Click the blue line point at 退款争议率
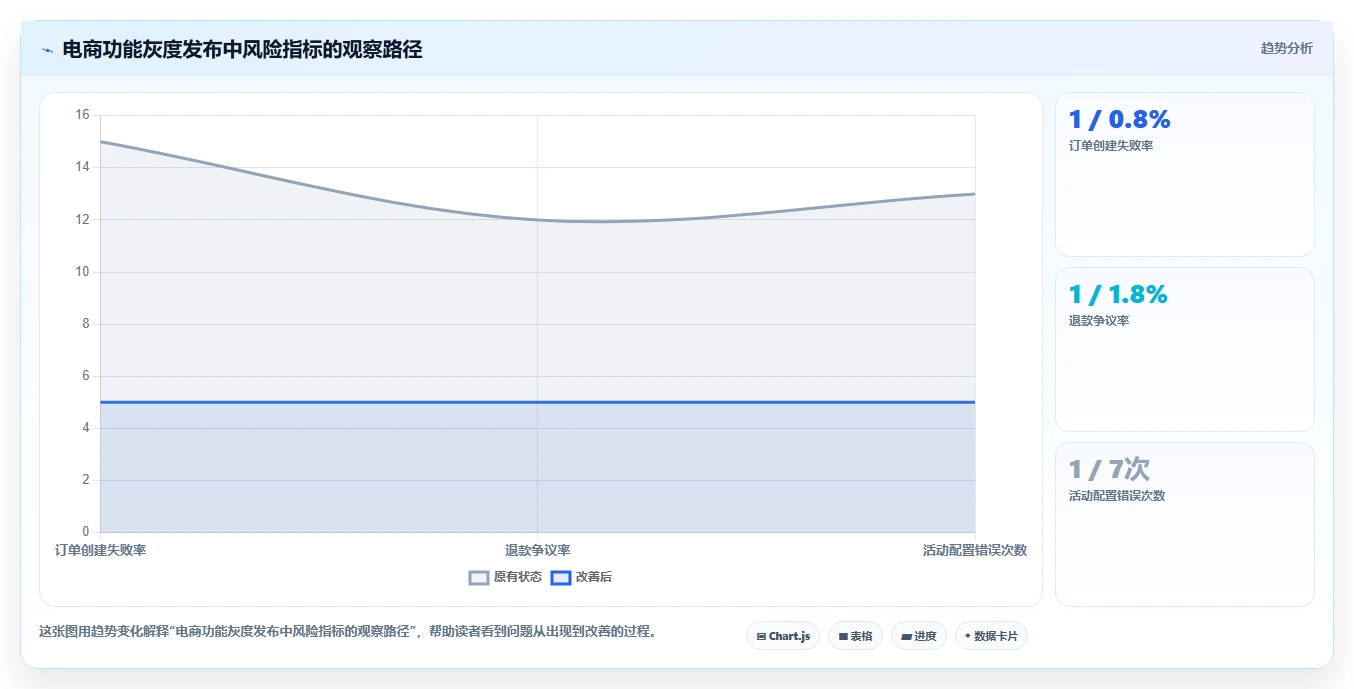 pos(538,402)
